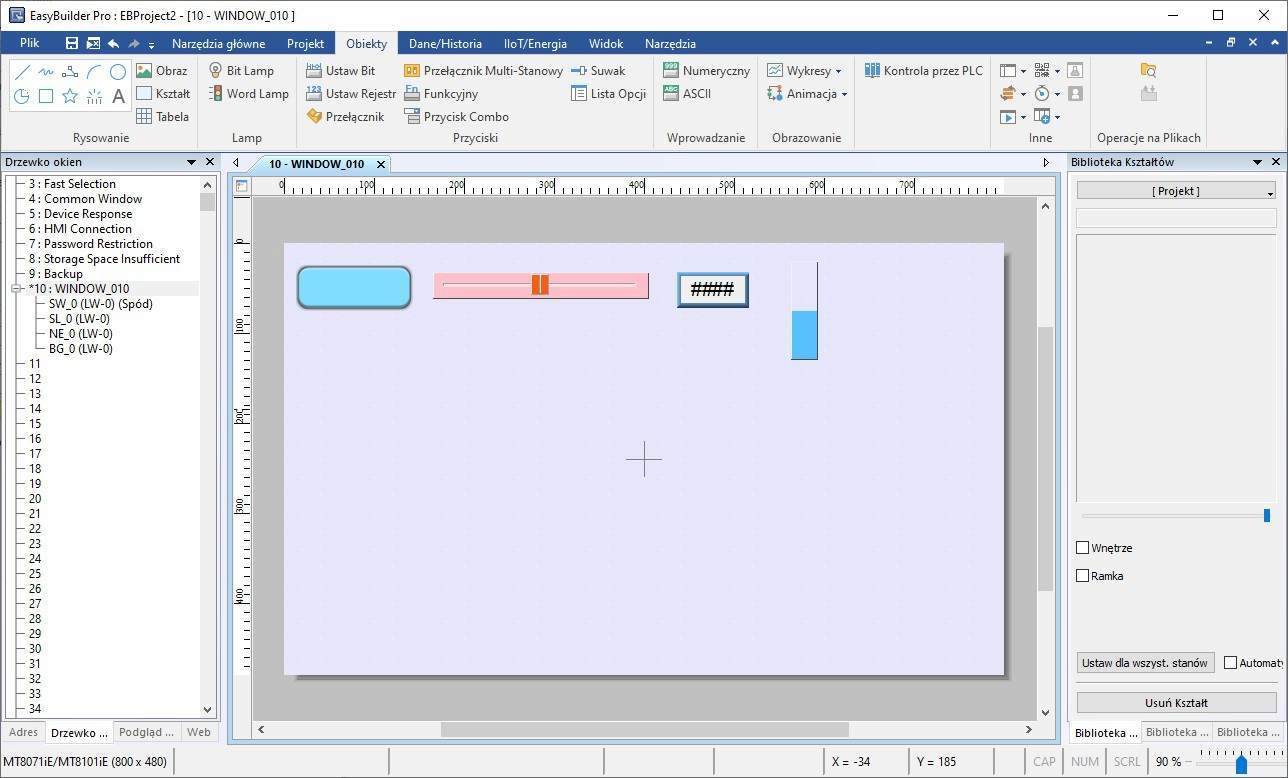Add a Lista Opcji object
This screenshot has height=778, width=1288.
(608, 94)
